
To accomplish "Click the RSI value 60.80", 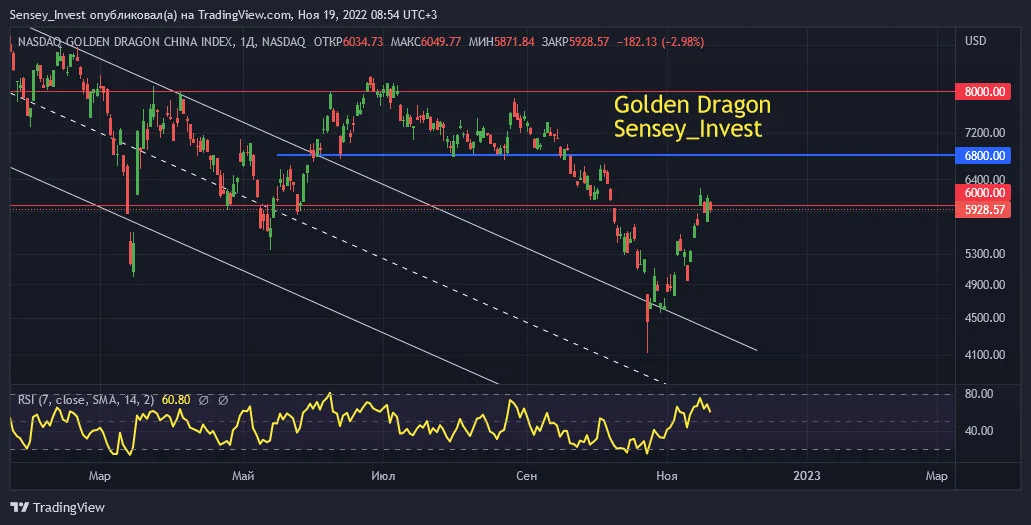I will point(176,400).
